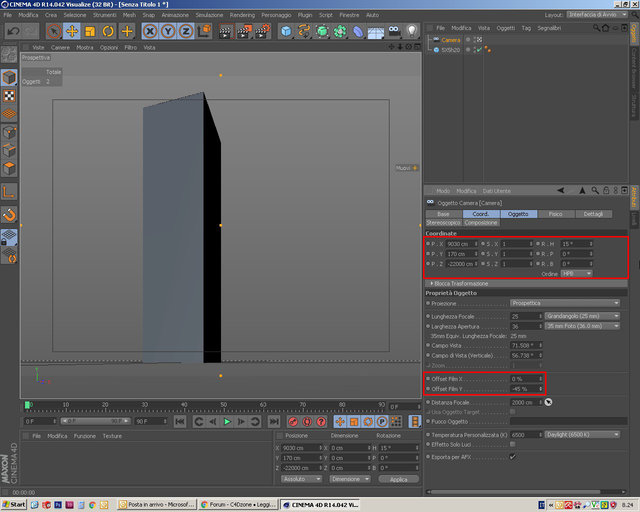Screen dimensions: 640x512
Task: Click the Undo arrow icon
Action: [x=13, y=31]
